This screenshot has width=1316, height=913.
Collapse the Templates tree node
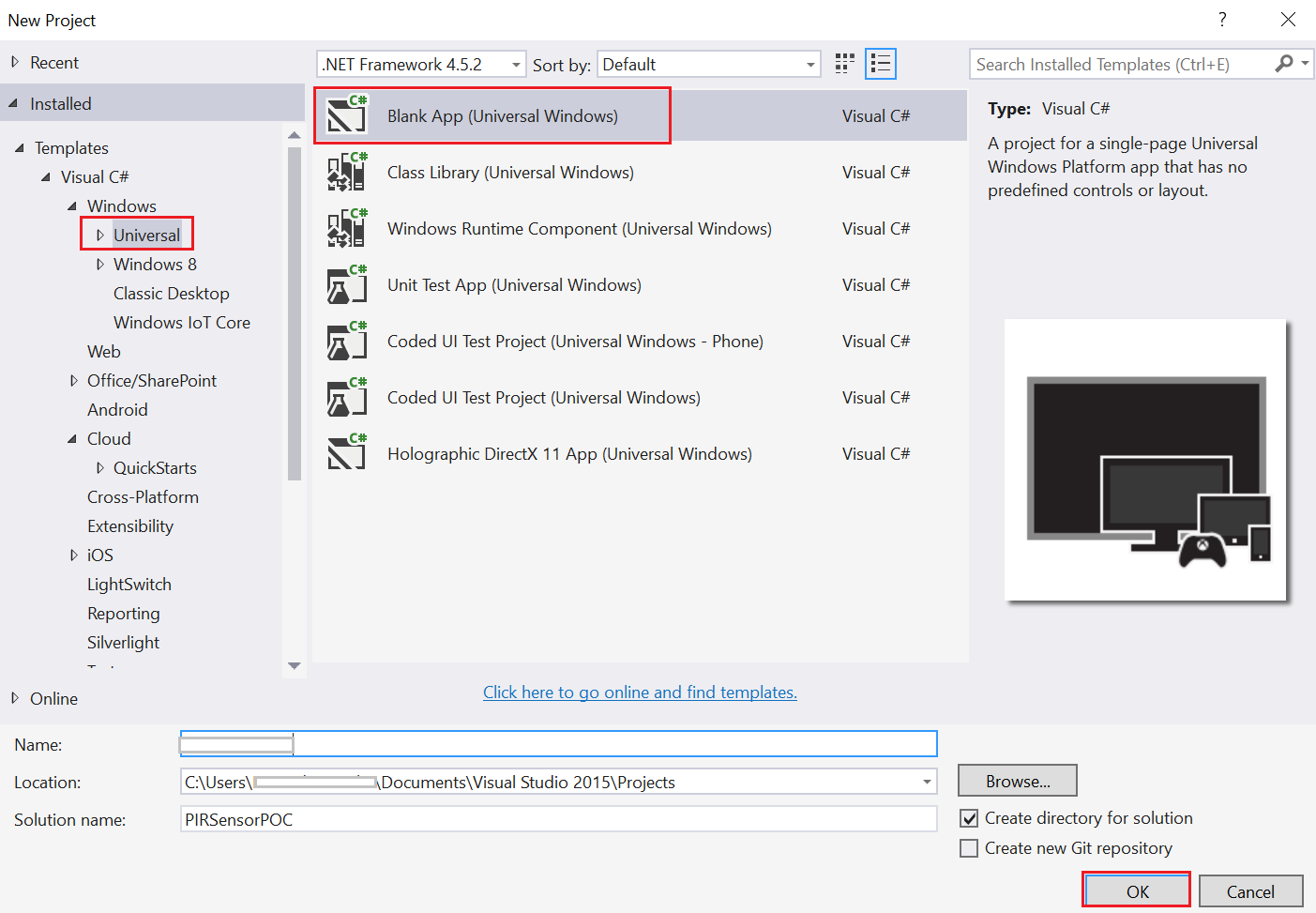20,147
